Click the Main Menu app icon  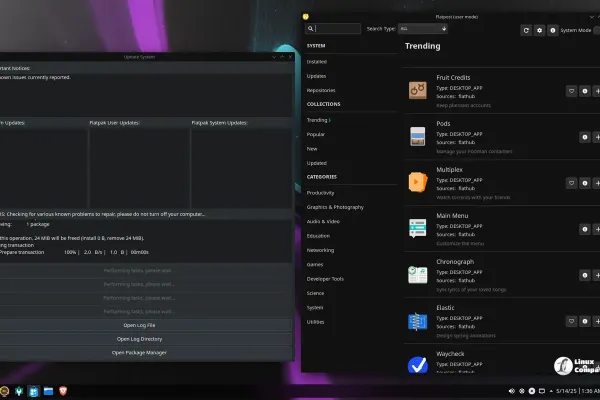click(x=417, y=228)
